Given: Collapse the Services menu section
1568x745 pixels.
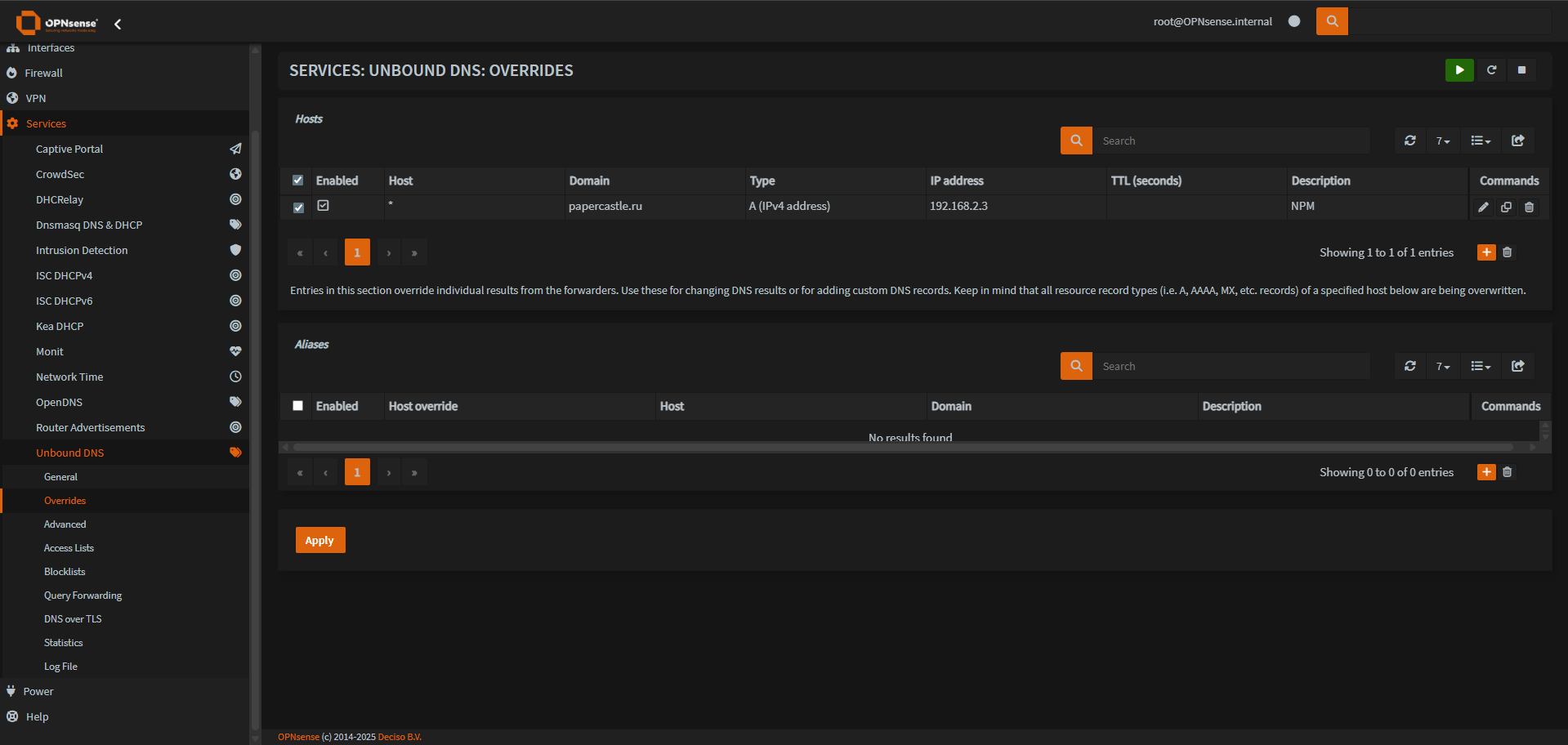Looking at the screenshot, I should [x=124, y=123].
